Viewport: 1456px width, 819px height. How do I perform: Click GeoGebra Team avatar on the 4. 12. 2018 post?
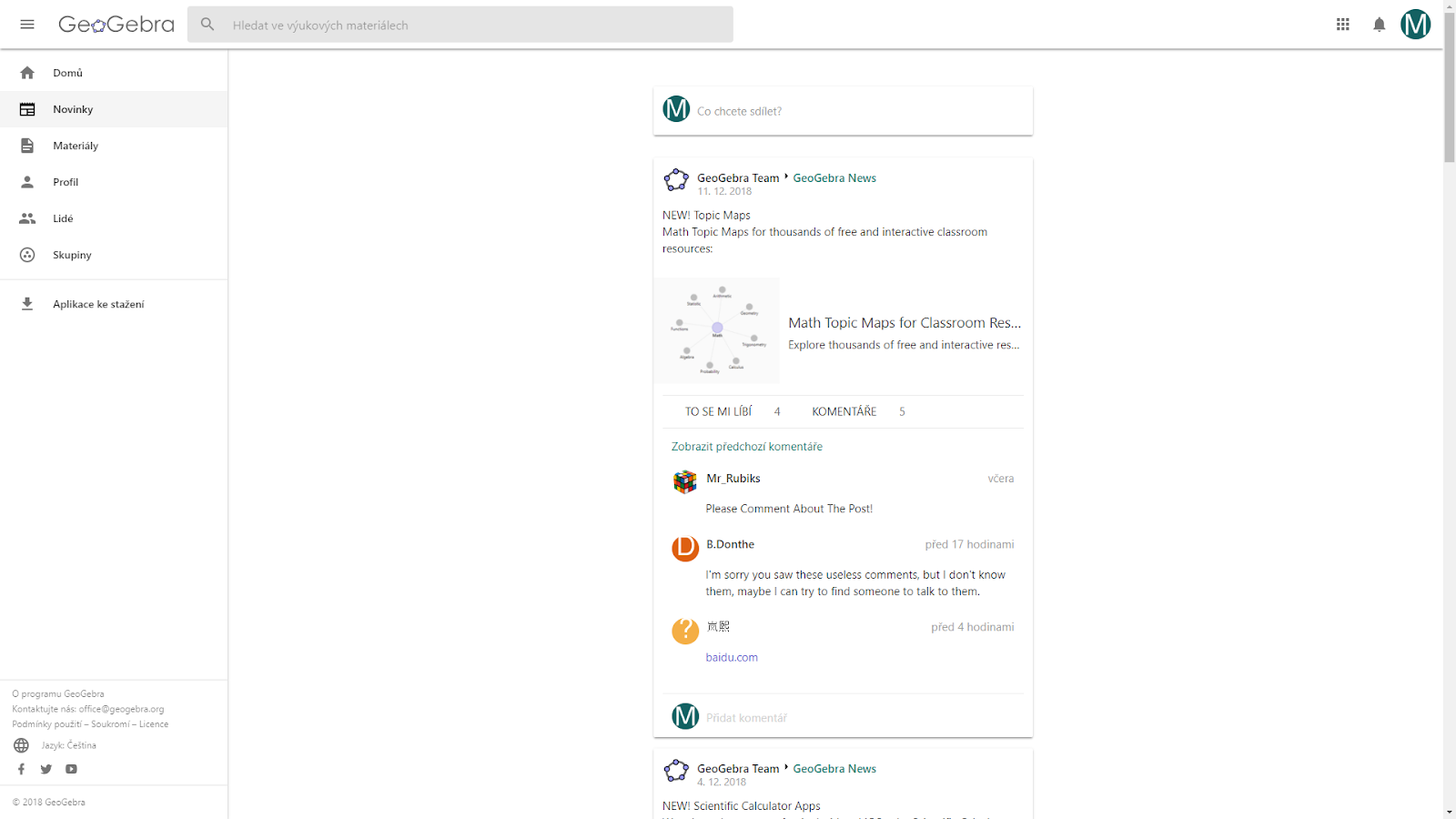click(x=676, y=771)
